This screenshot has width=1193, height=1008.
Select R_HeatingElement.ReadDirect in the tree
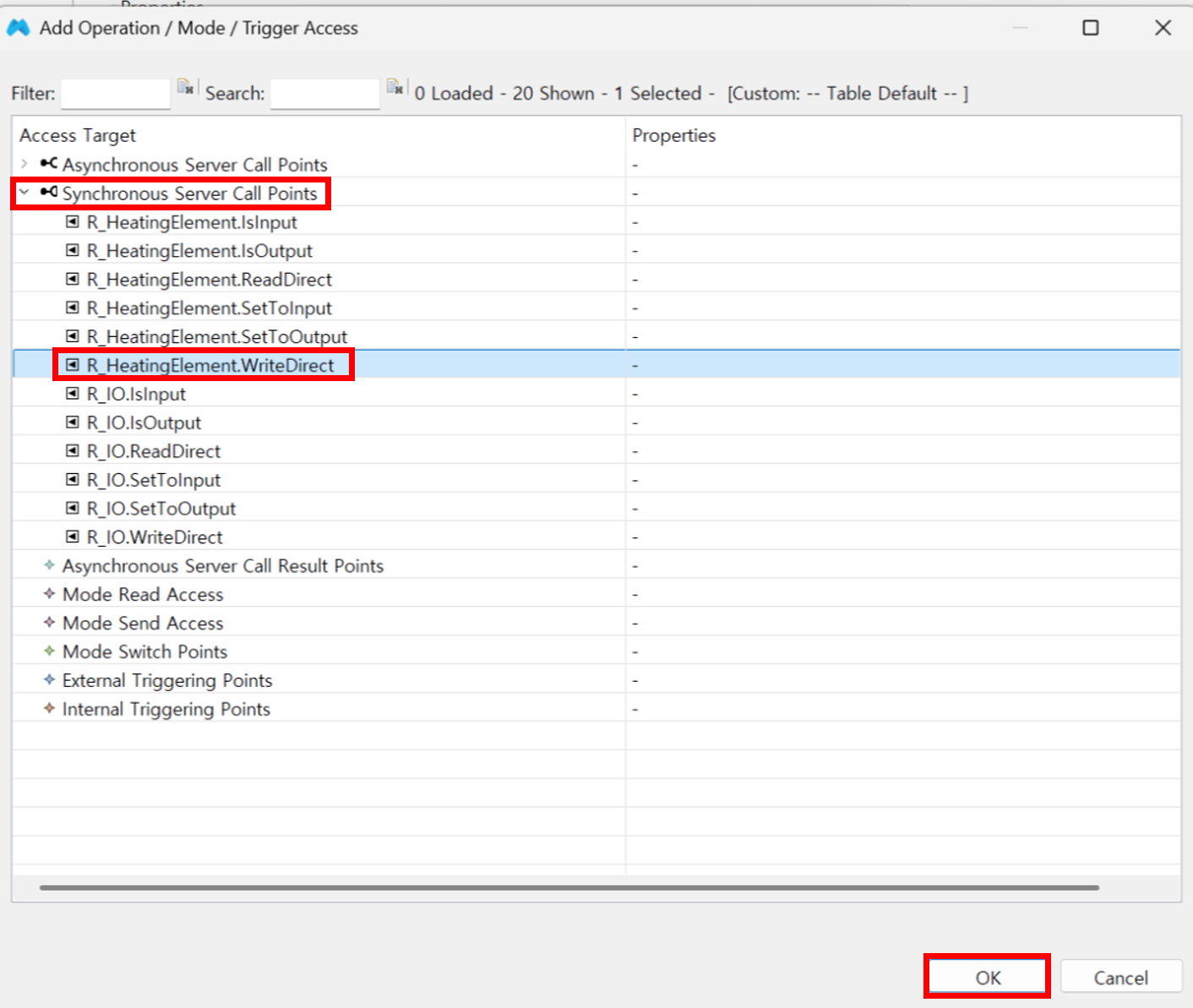click(209, 280)
